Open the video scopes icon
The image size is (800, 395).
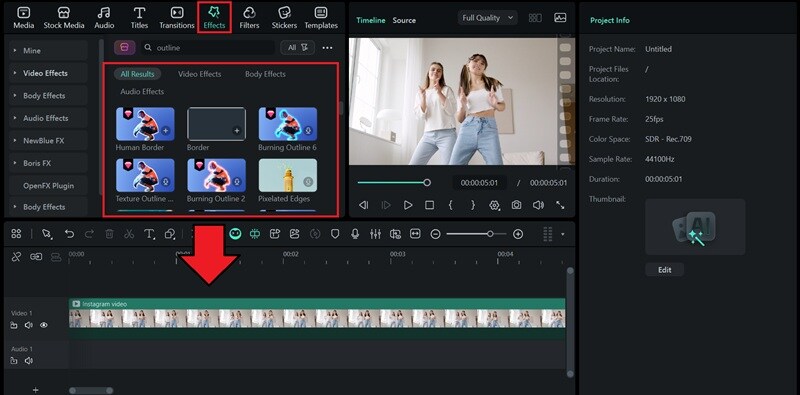(x=560, y=18)
